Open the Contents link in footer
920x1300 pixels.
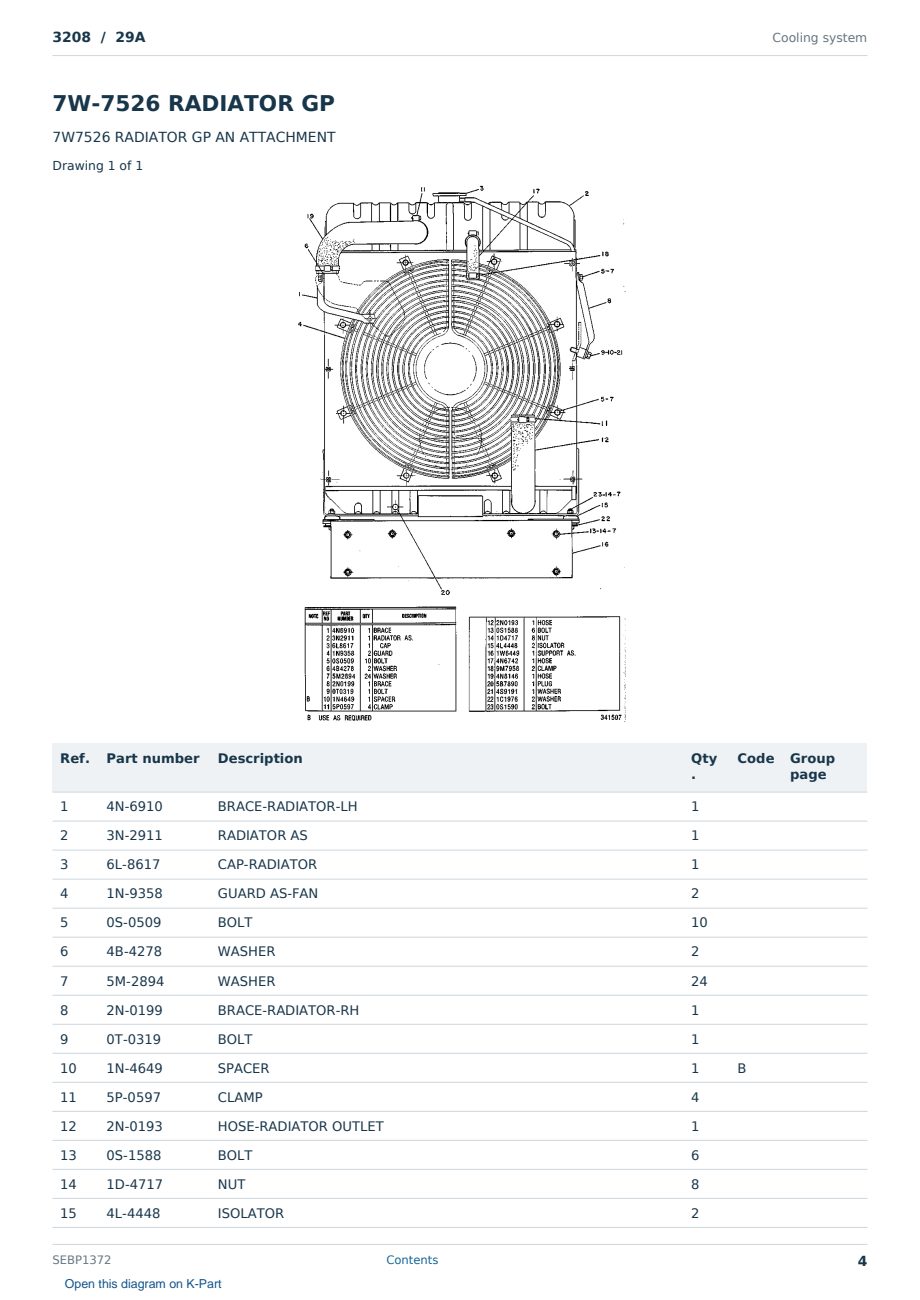(412, 1260)
